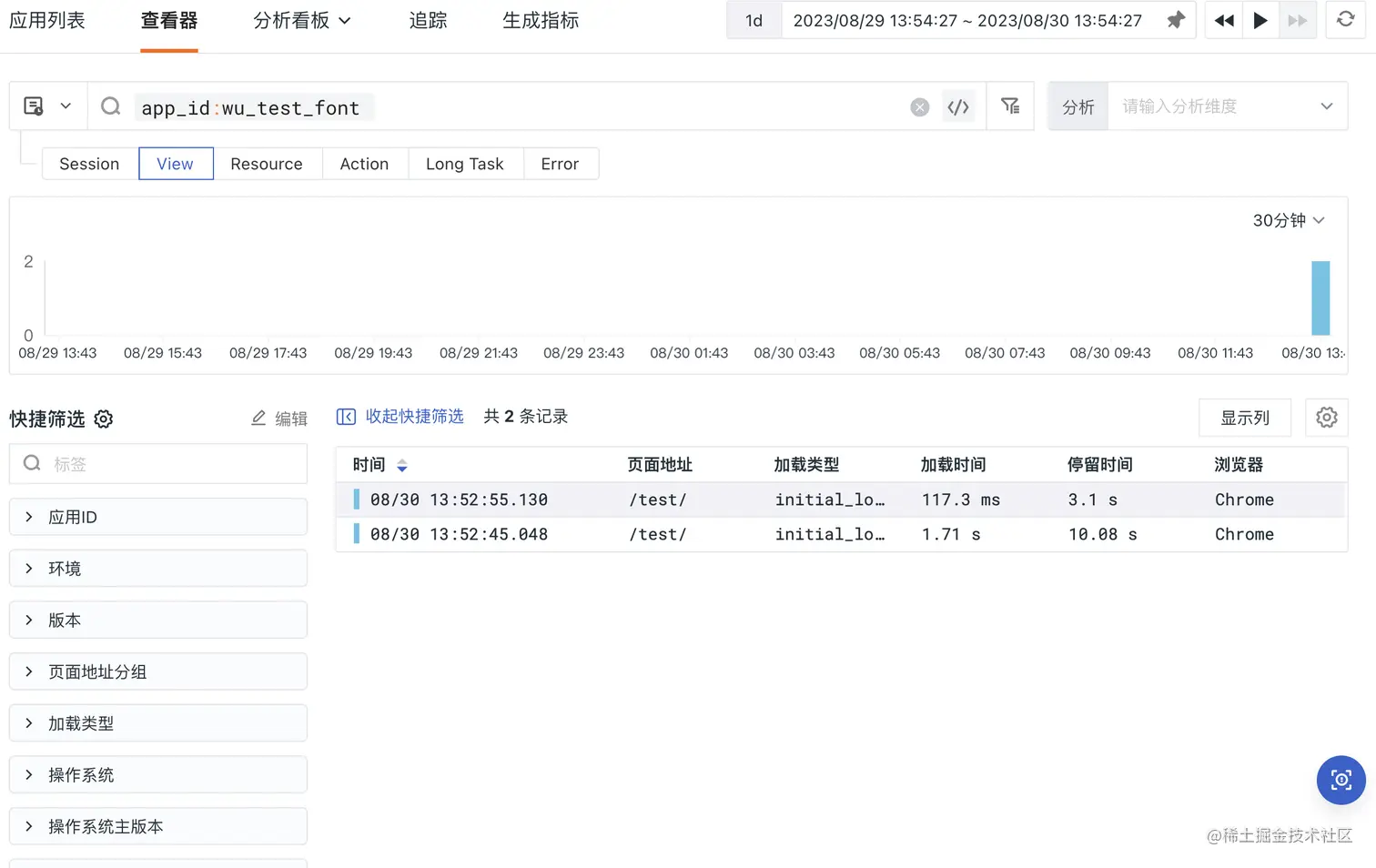Change the 30分钟 chart interval
The image size is (1376, 868).
[1289, 220]
